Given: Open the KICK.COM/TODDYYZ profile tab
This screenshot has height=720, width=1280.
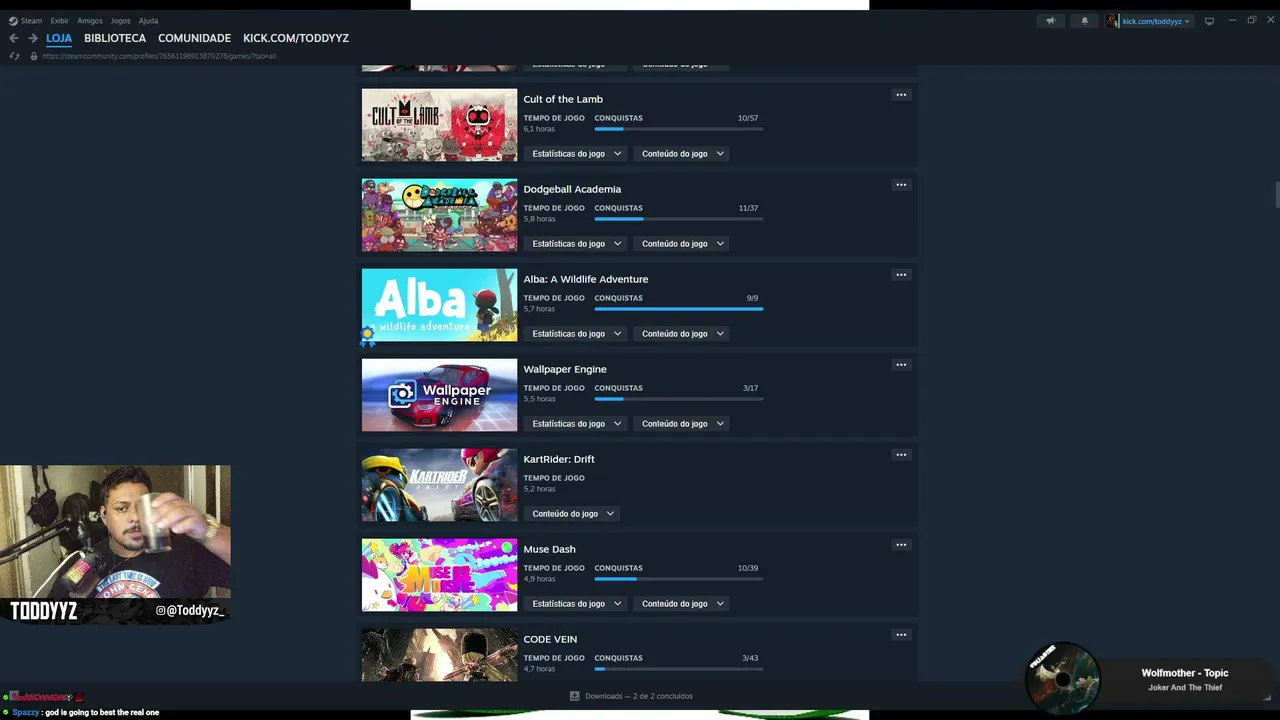Looking at the screenshot, I should tap(296, 38).
